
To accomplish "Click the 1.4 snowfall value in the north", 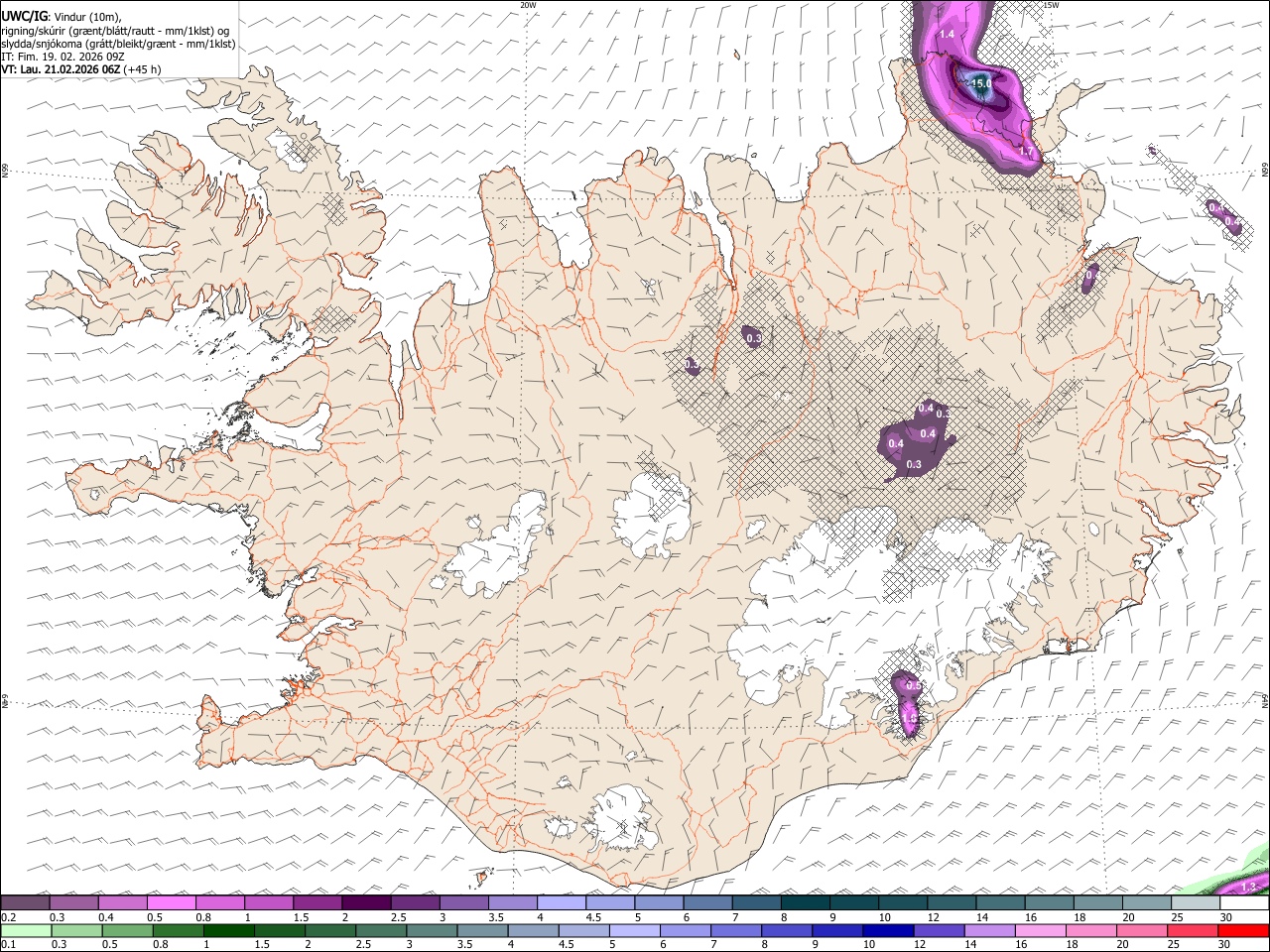I will point(947,35).
